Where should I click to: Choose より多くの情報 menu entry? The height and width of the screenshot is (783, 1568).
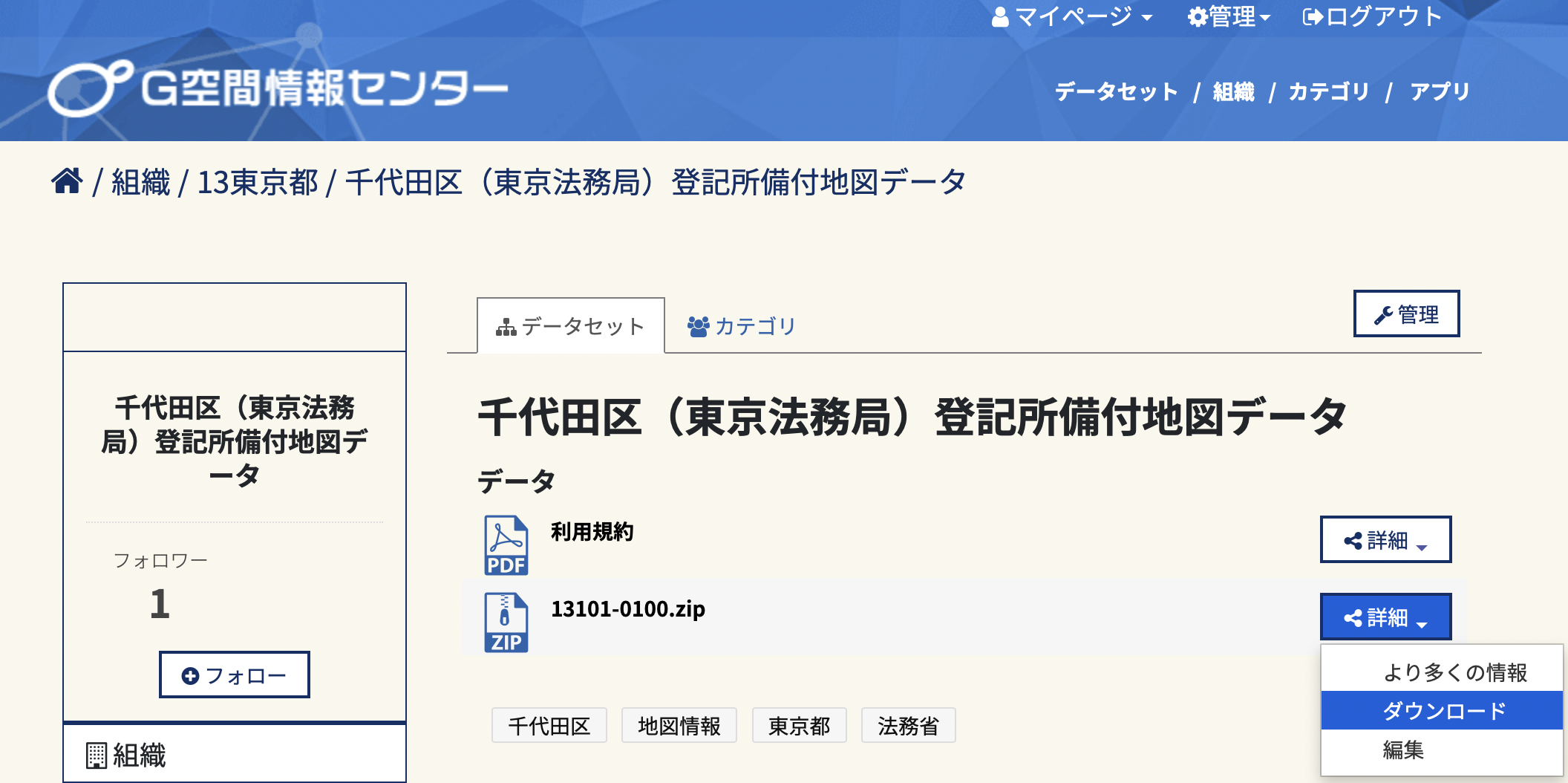[x=1454, y=672]
